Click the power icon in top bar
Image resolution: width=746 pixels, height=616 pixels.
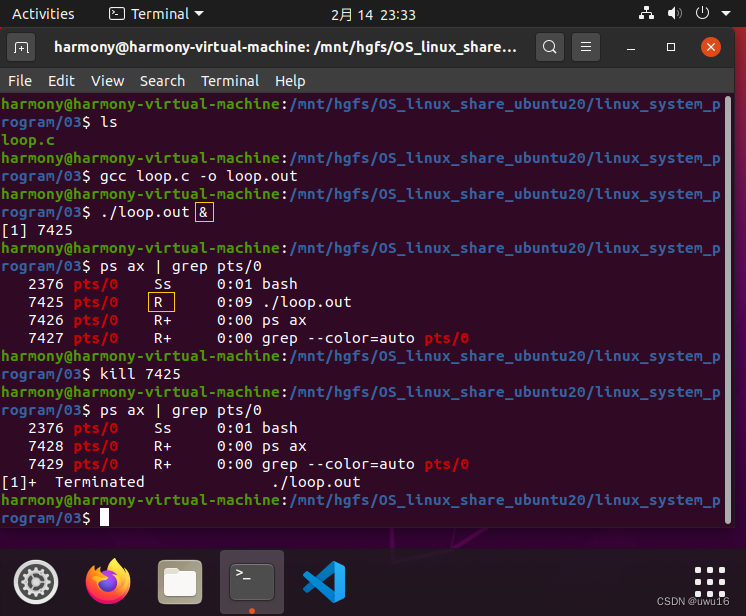click(702, 13)
